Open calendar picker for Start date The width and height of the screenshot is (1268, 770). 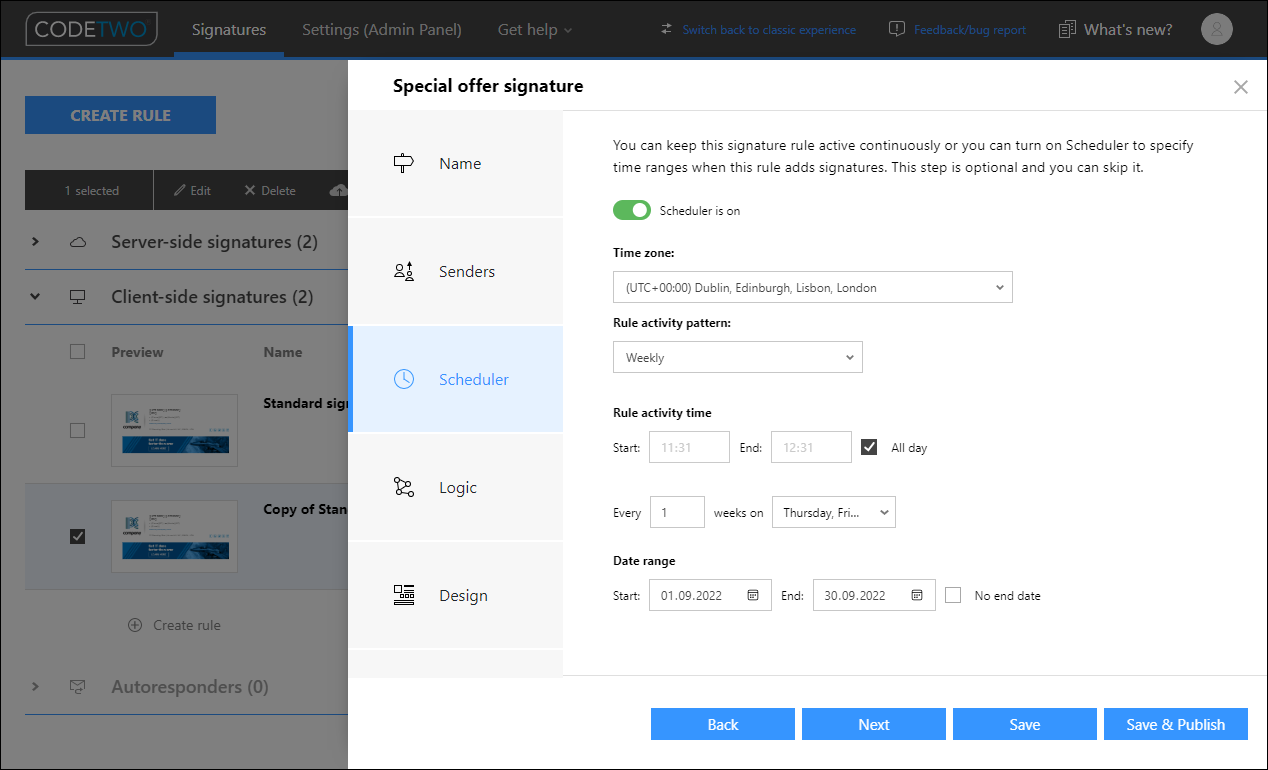pos(754,595)
